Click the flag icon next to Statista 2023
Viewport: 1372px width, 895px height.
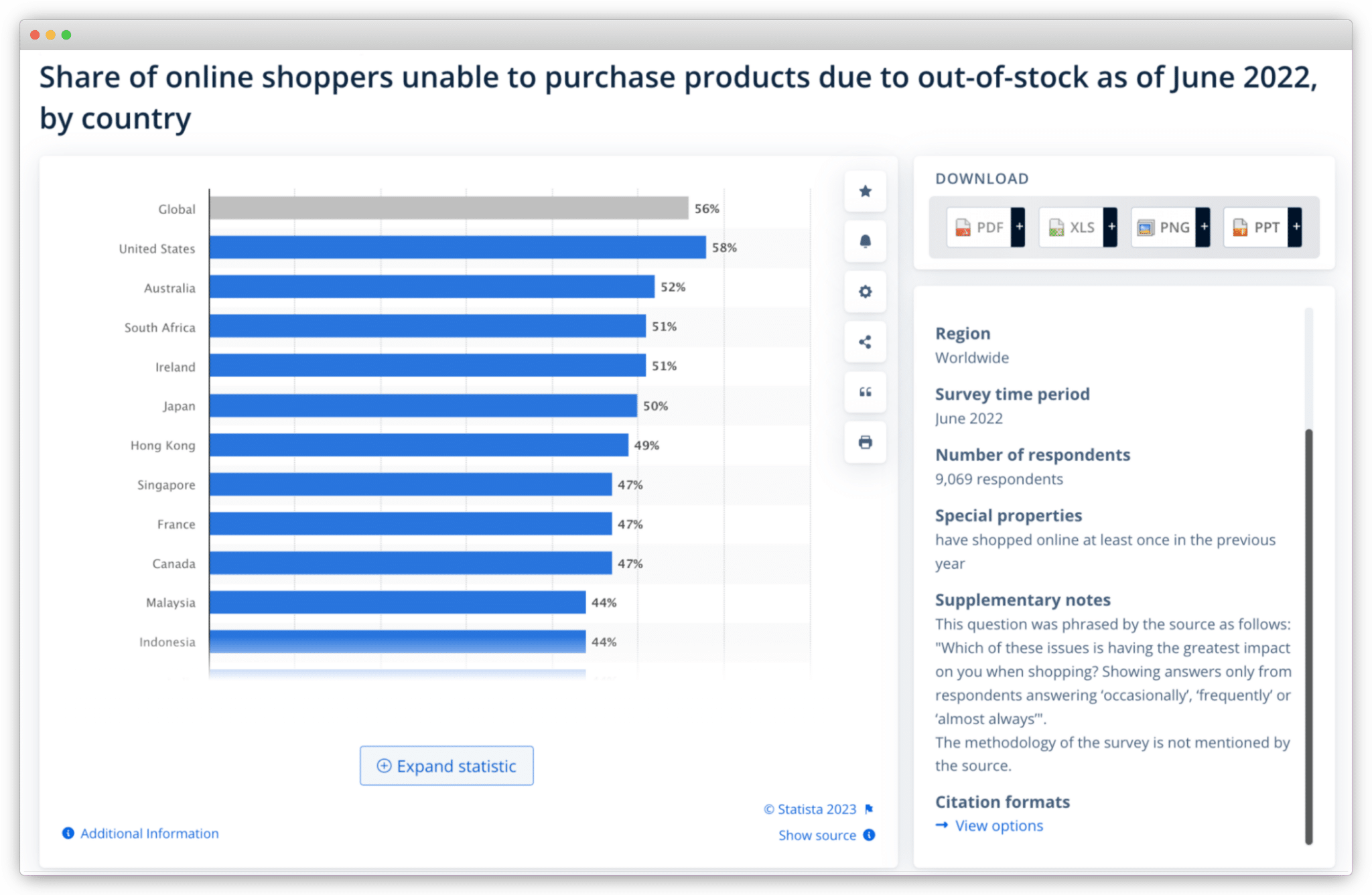click(x=869, y=809)
